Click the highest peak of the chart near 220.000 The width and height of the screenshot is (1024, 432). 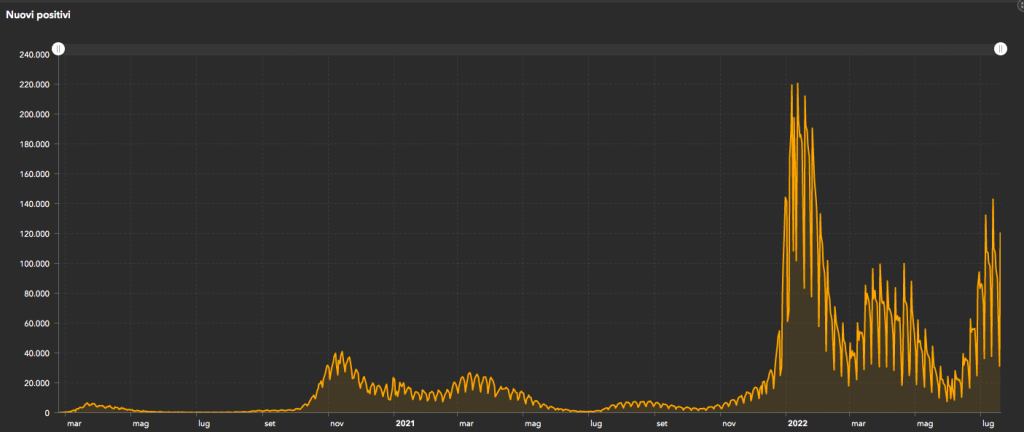coord(792,86)
